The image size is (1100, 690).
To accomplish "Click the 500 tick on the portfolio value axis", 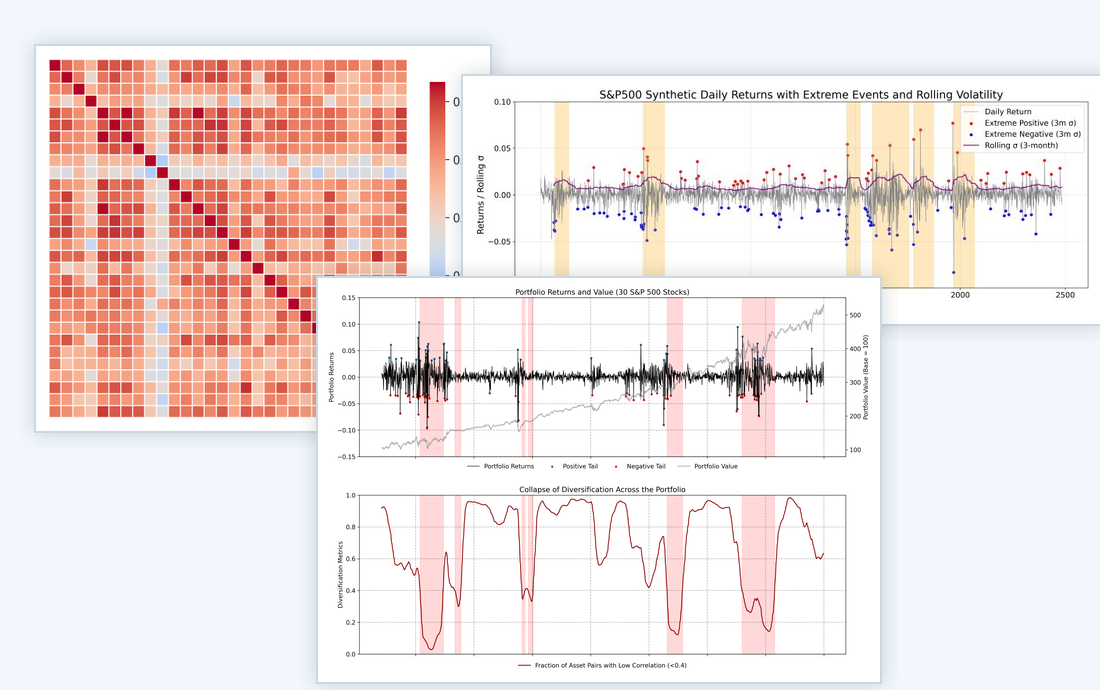I will [855, 316].
